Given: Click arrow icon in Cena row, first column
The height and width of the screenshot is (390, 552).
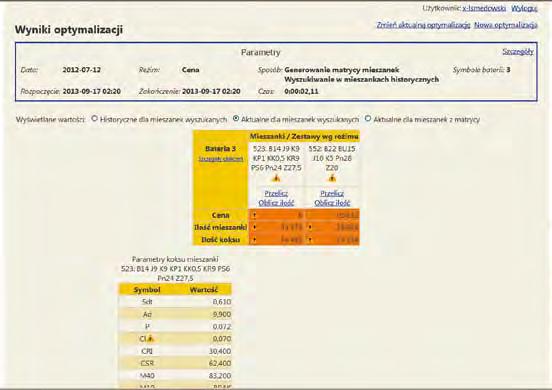Looking at the screenshot, I should [x=255, y=215].
